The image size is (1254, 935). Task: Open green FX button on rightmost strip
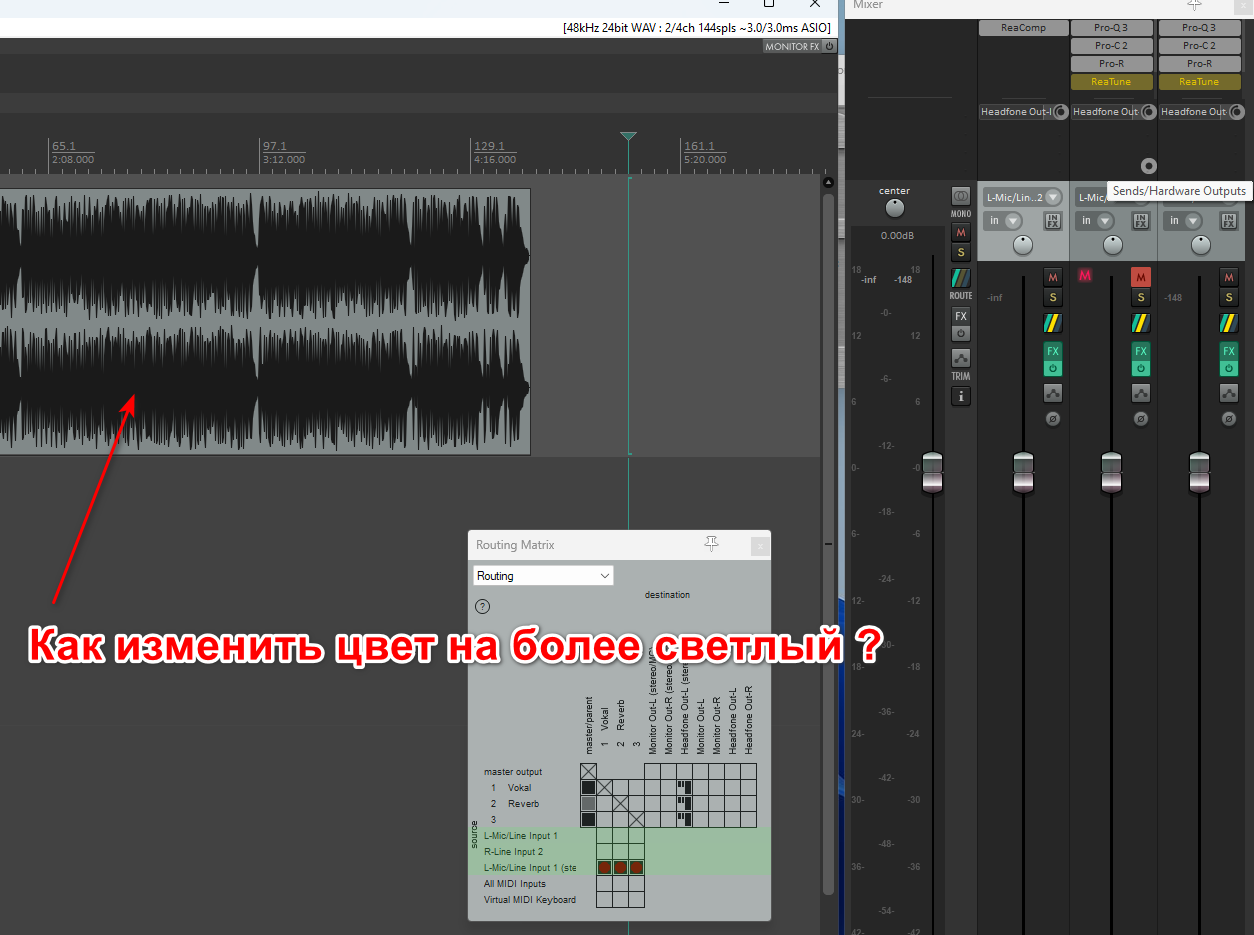(x=1229, y=351)
